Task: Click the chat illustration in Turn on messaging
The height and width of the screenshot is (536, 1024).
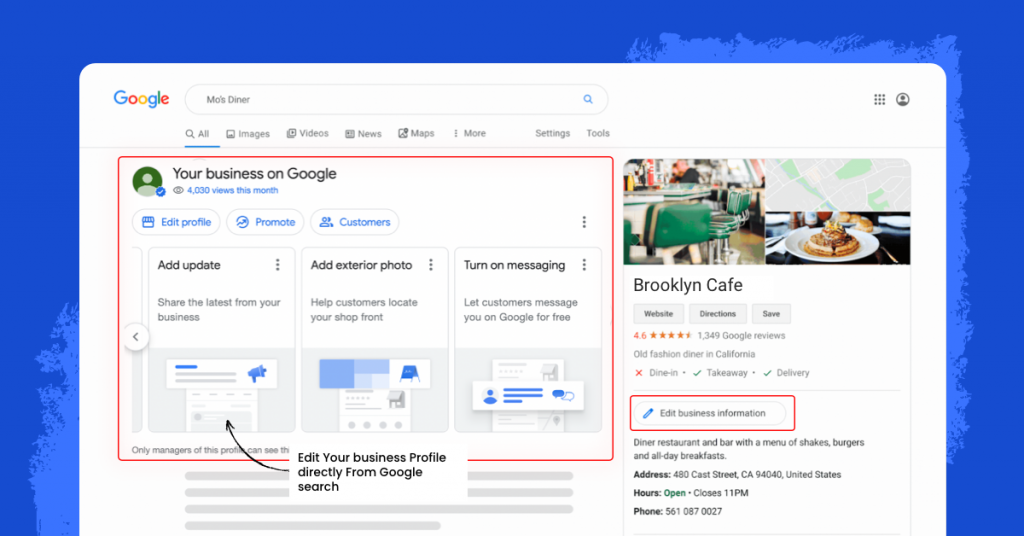Action: coord(563,395)
